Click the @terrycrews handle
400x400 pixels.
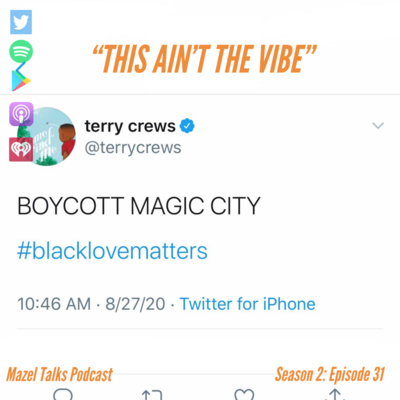pos(133,148)
